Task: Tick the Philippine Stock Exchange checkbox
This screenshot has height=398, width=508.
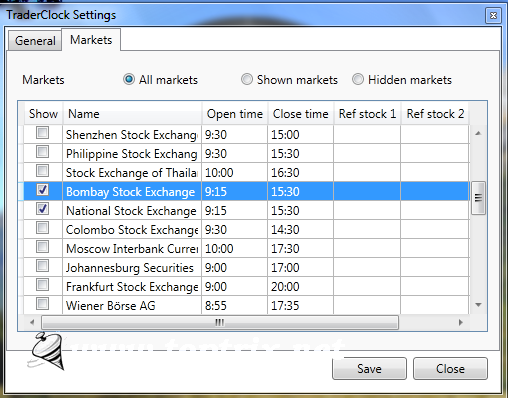Action: pyautogui.click(x=42, y=151)
